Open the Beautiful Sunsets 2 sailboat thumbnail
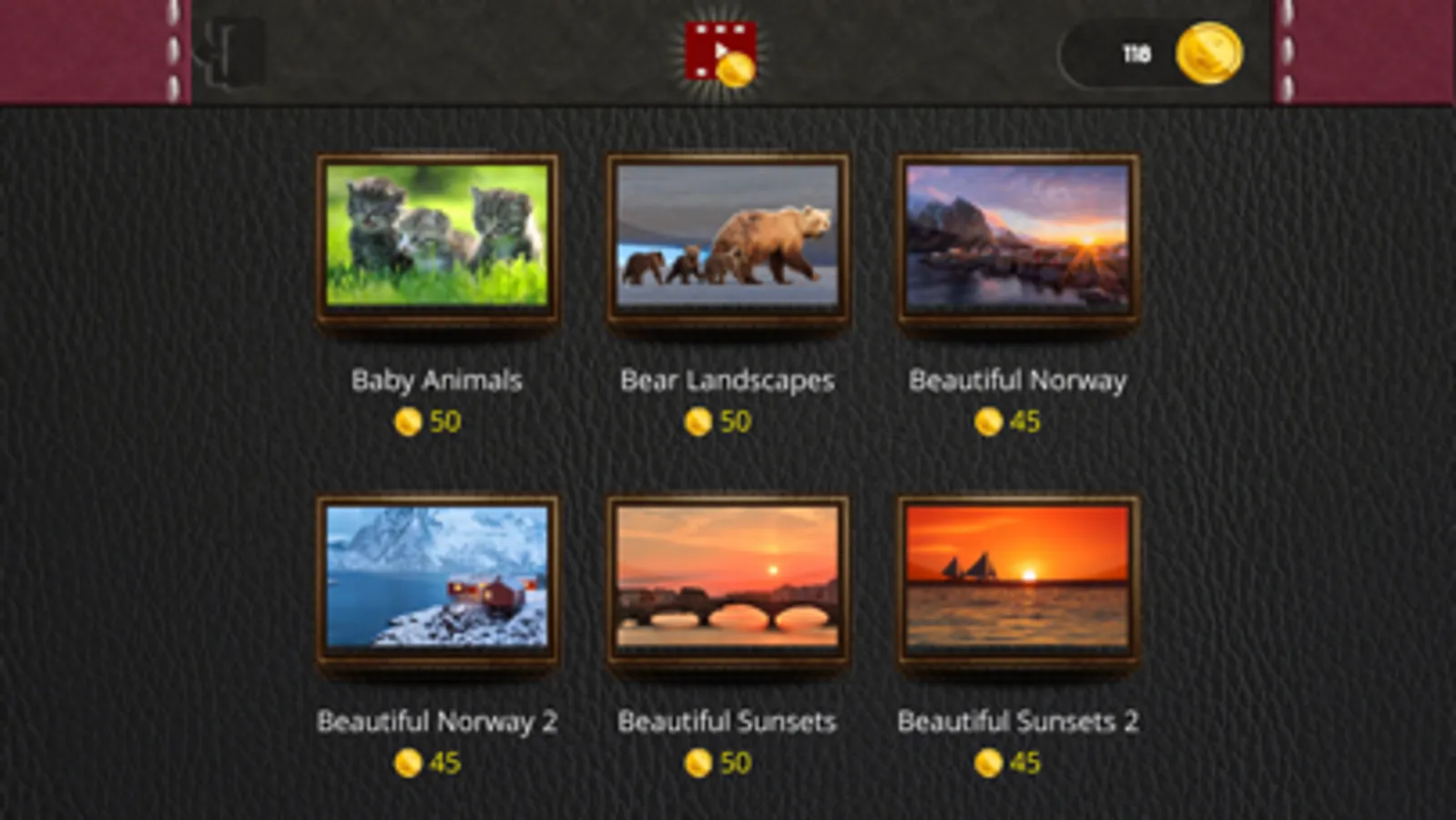The height and width of the screenshot is (820, 1456). [1018, 581]
